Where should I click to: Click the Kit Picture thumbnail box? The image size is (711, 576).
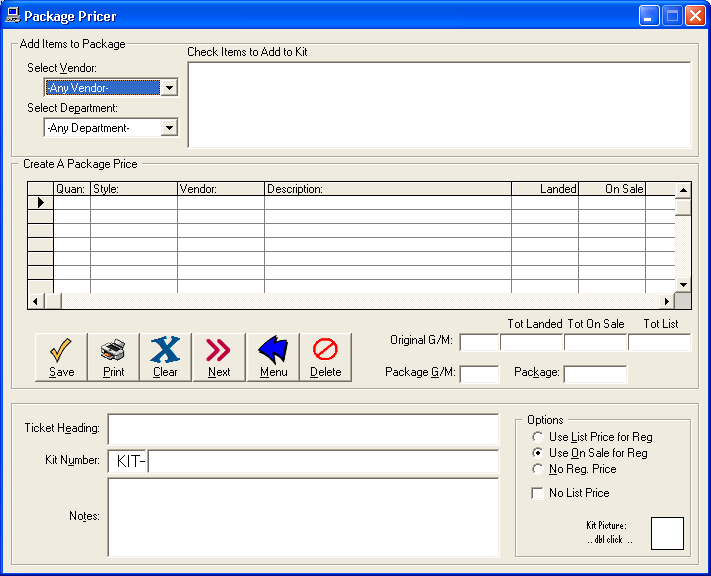pos(667,533)
